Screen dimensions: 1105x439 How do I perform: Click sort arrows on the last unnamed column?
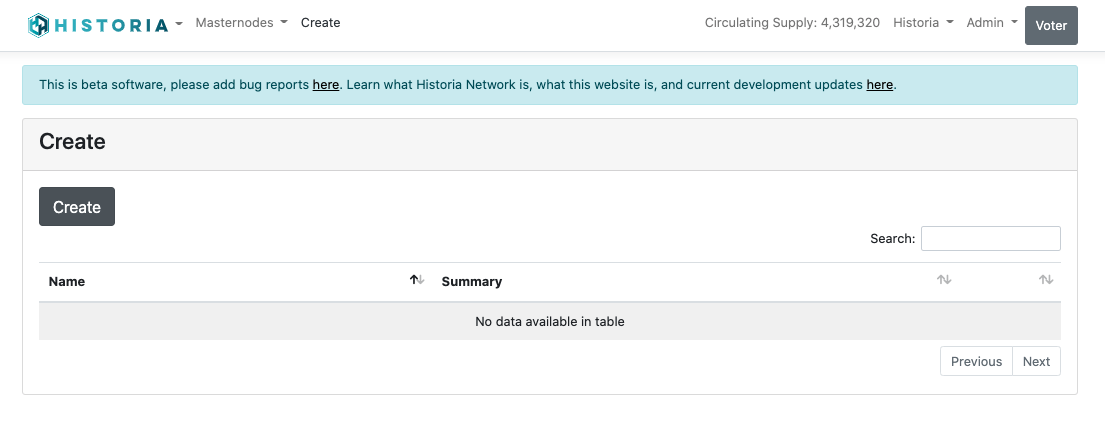coord(1045,281)
